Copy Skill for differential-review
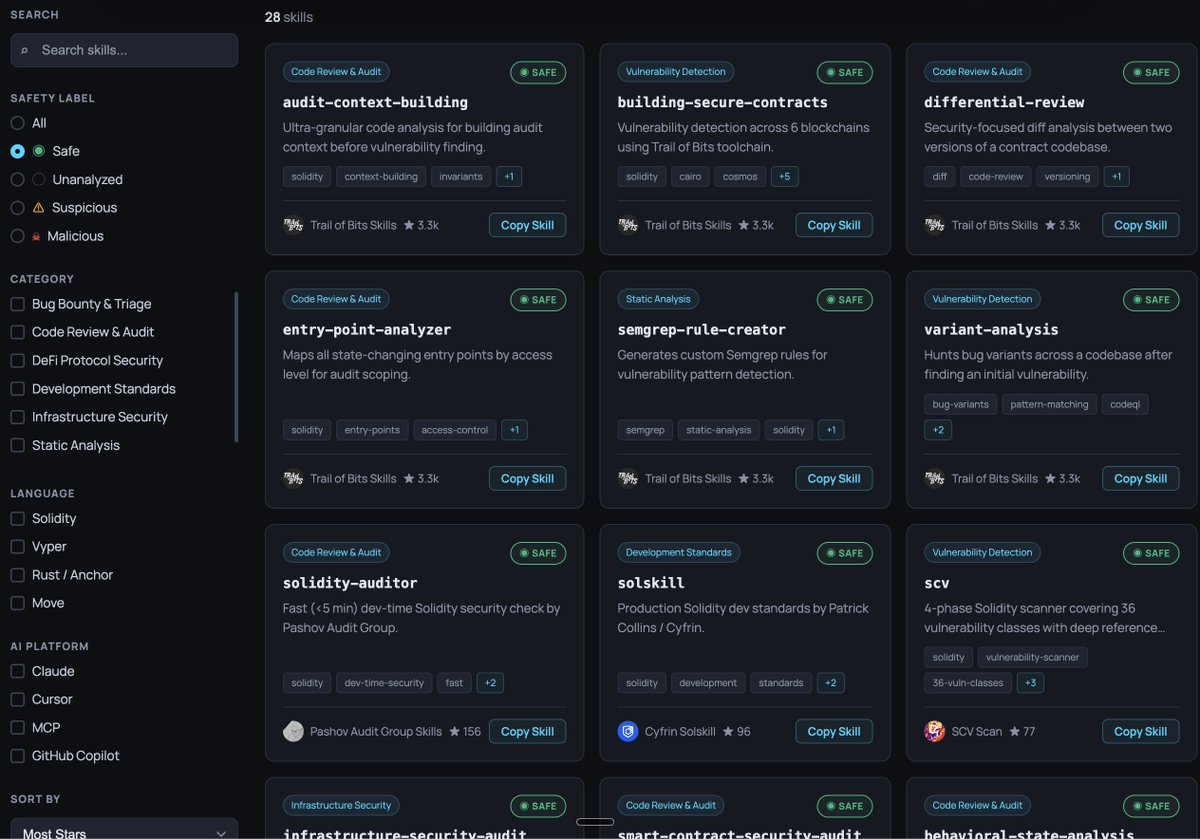Screen dimensions: 1200x839 tap(1141, 225)
